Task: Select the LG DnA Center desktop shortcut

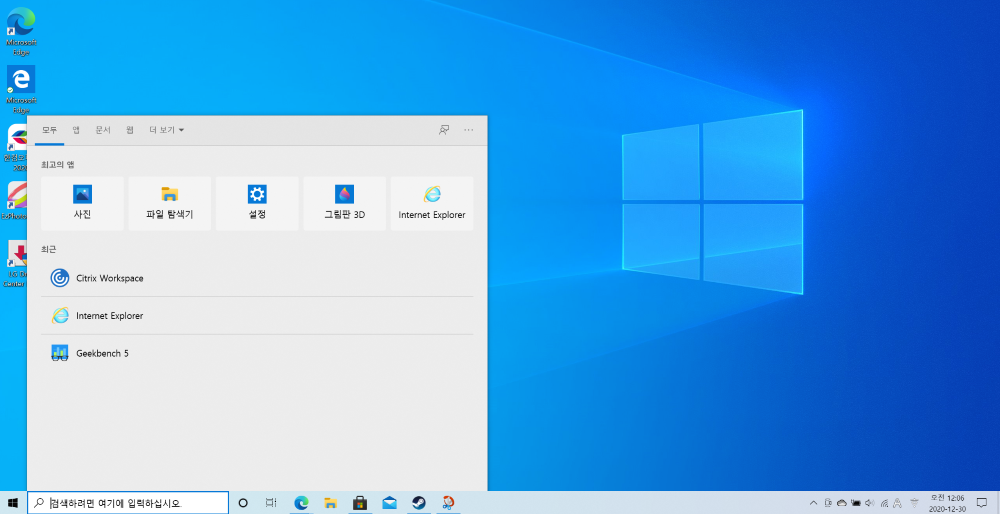Action: click(15, 264)
